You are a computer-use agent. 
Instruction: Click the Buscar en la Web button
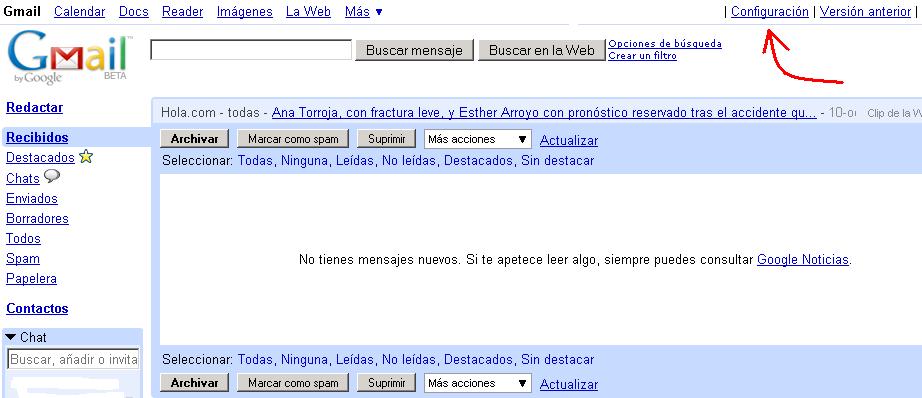coord(542,51)
